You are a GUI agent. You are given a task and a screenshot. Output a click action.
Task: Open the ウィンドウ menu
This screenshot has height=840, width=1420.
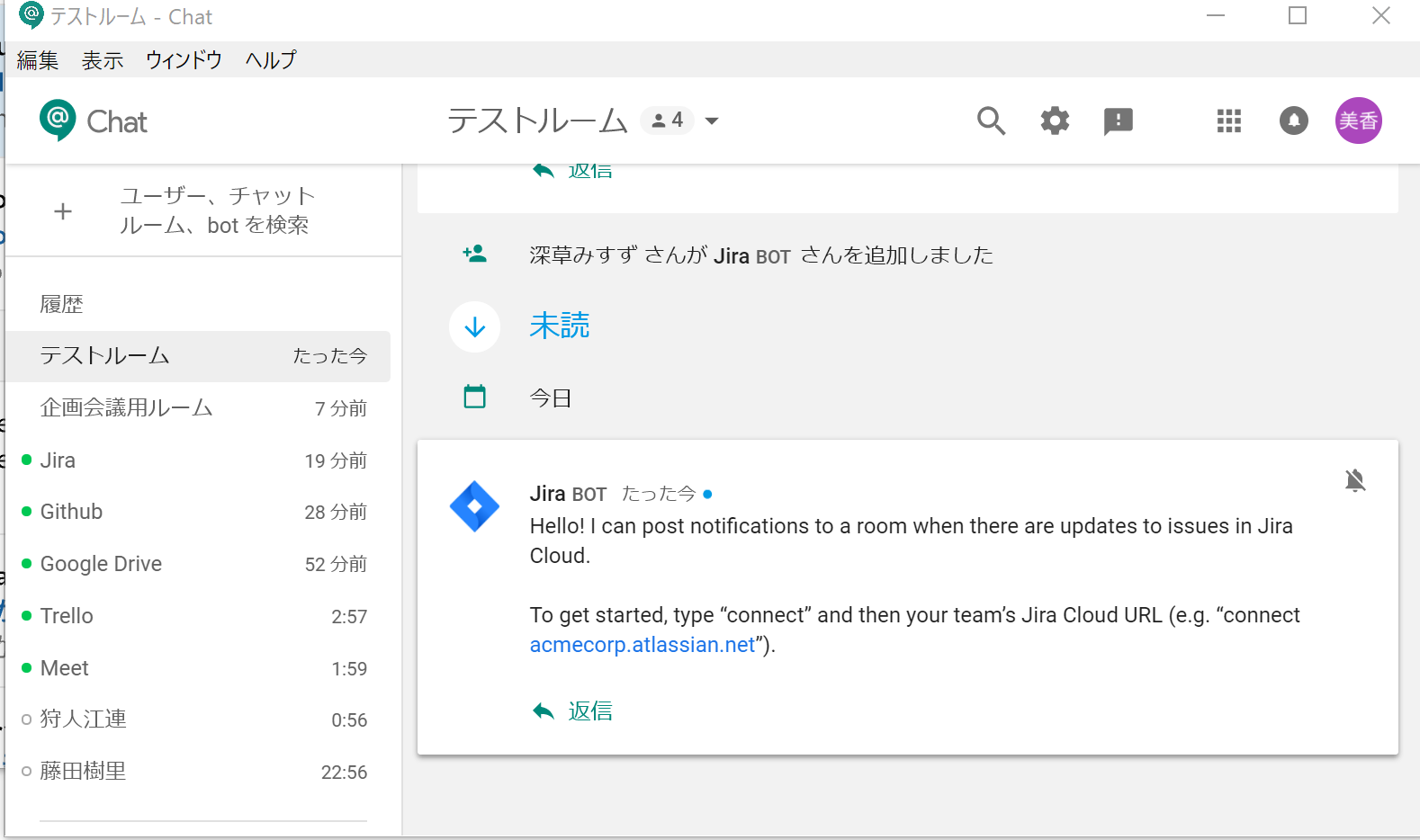pyautogui.click(x=184, y=60)
